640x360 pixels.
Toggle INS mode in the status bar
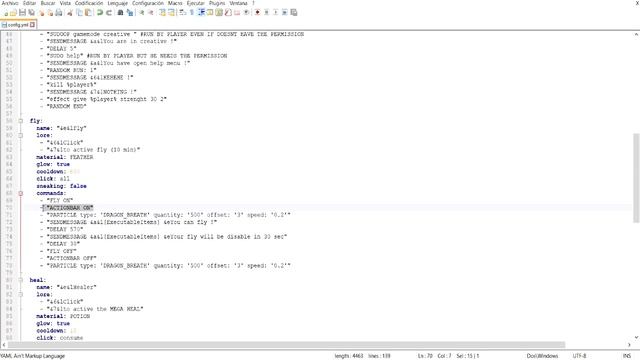(x=627, y=356)
